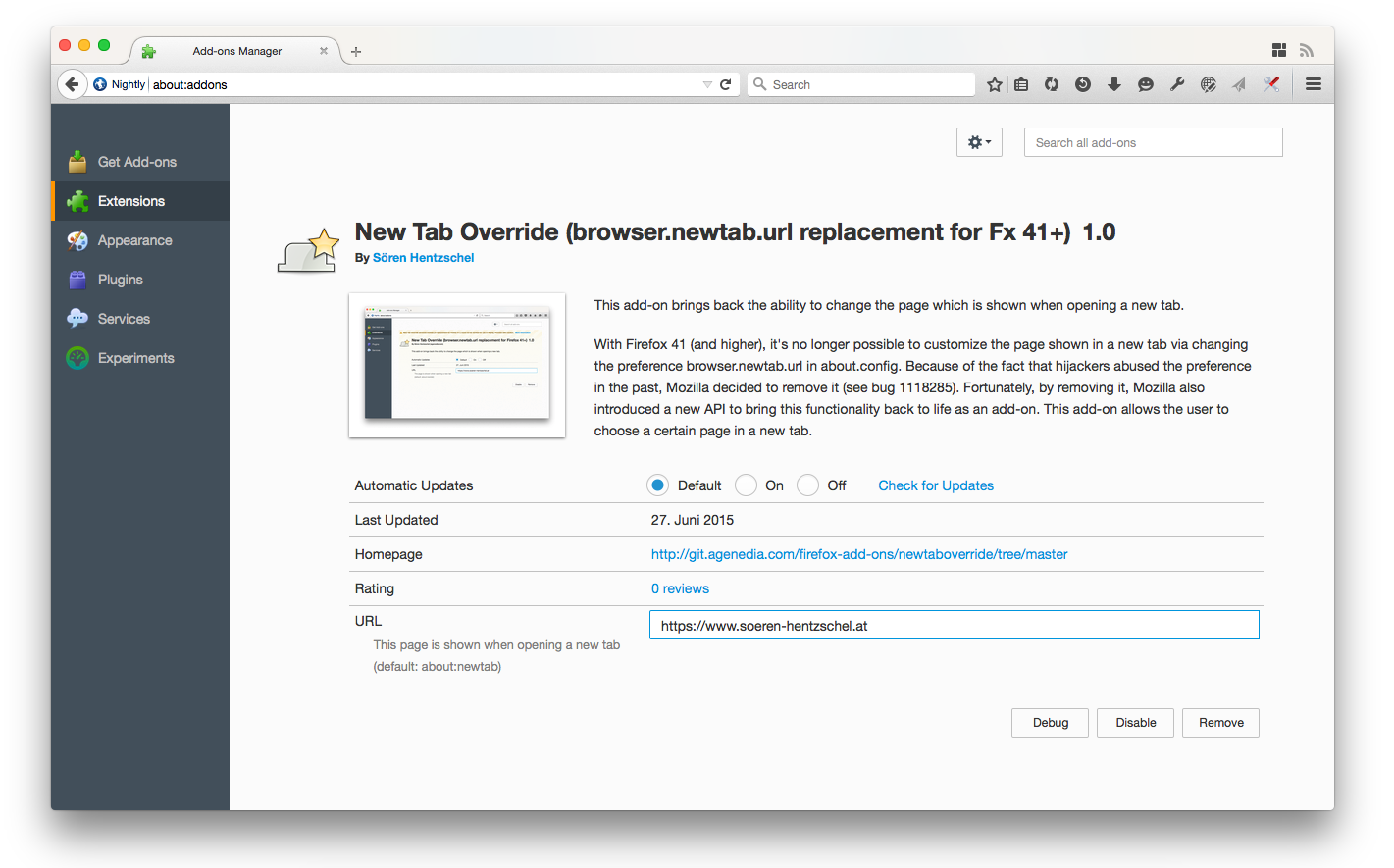
Task: Click the add-on screenshot thumbnail
Action: point(457,365)
